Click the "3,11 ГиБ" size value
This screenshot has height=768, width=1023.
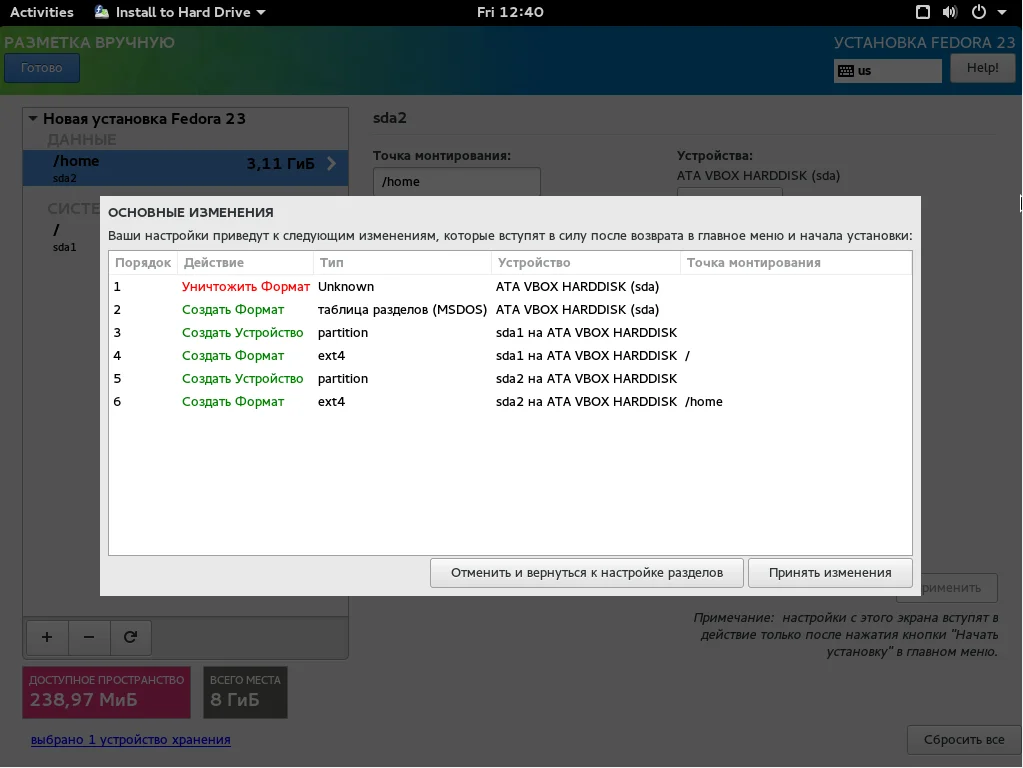click(281, 164)
